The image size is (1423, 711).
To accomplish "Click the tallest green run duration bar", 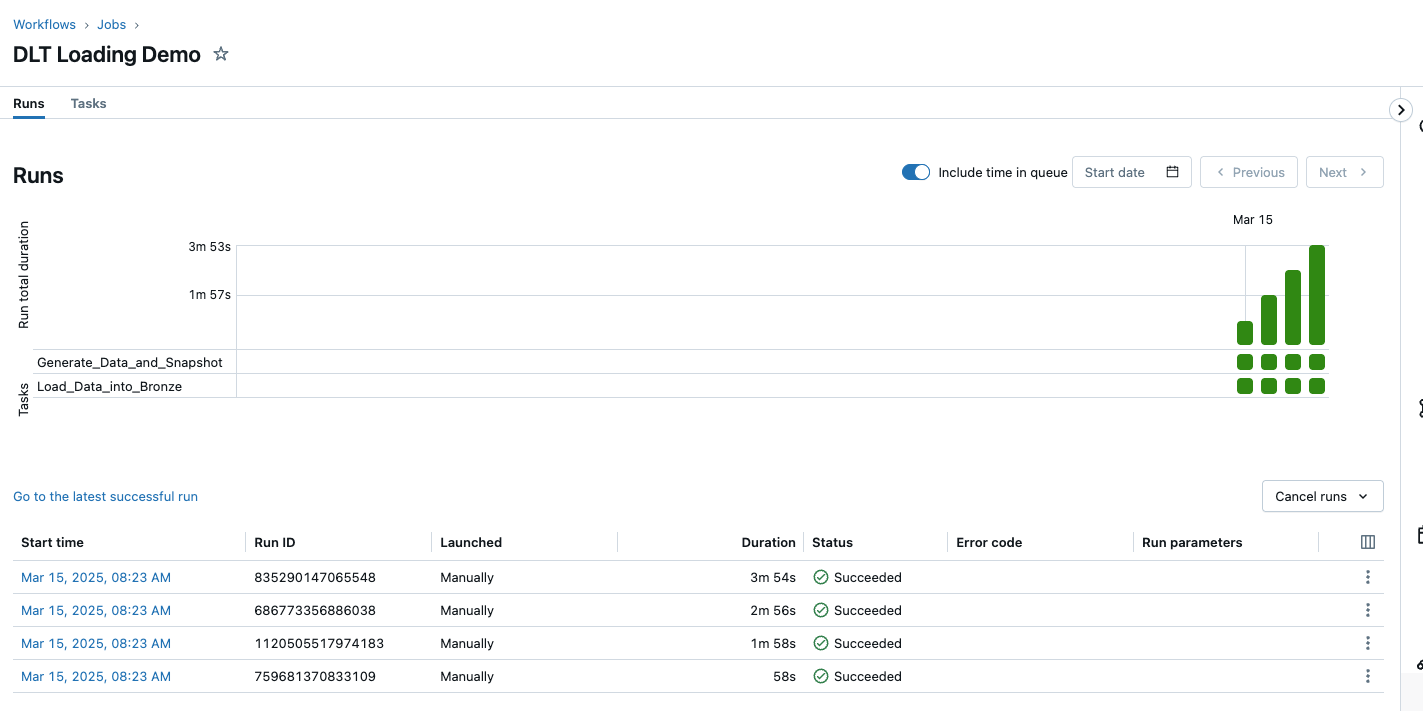I will pyautogui.click(x=1317, y=295).
